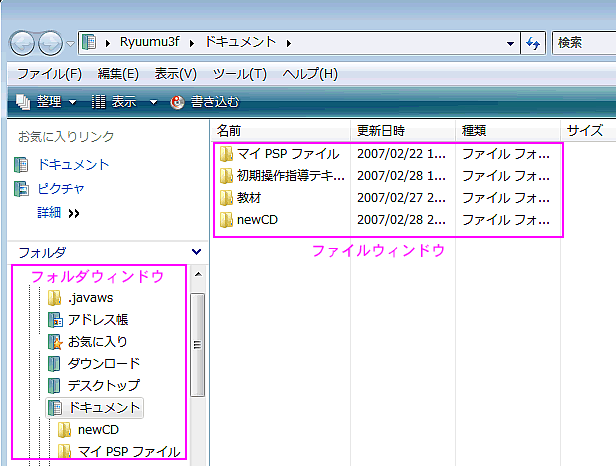
Task: Click folder tree scrollbar up arrow
Action: tap(198, 274)
